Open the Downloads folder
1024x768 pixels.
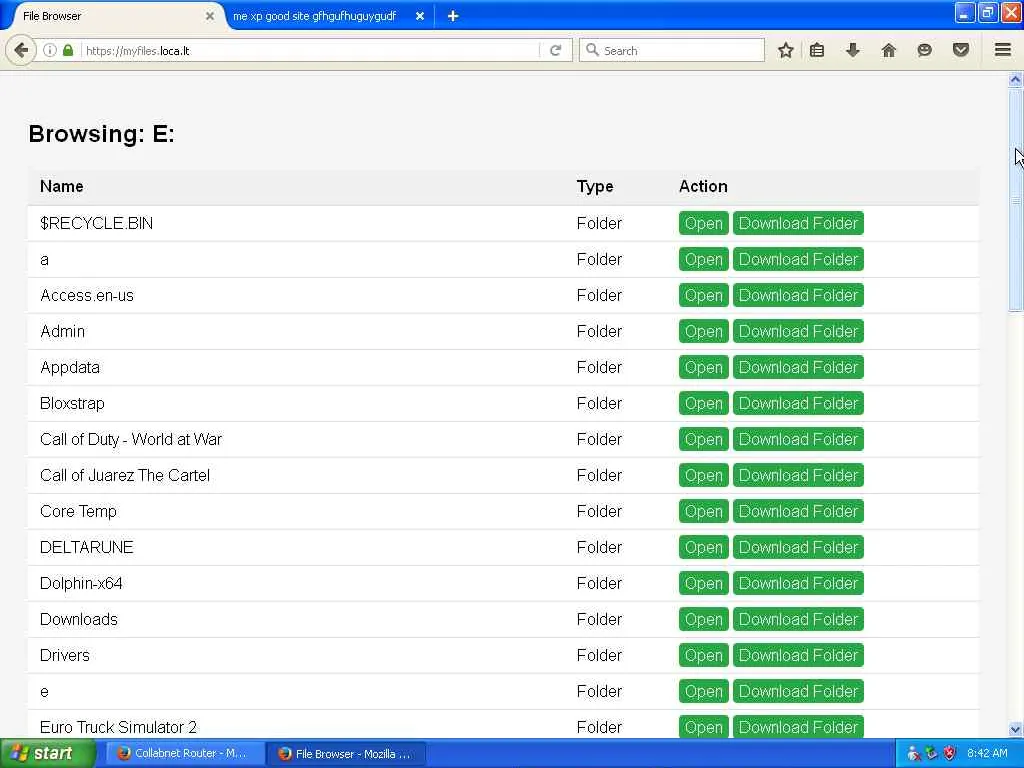click(x=703, y=619)
